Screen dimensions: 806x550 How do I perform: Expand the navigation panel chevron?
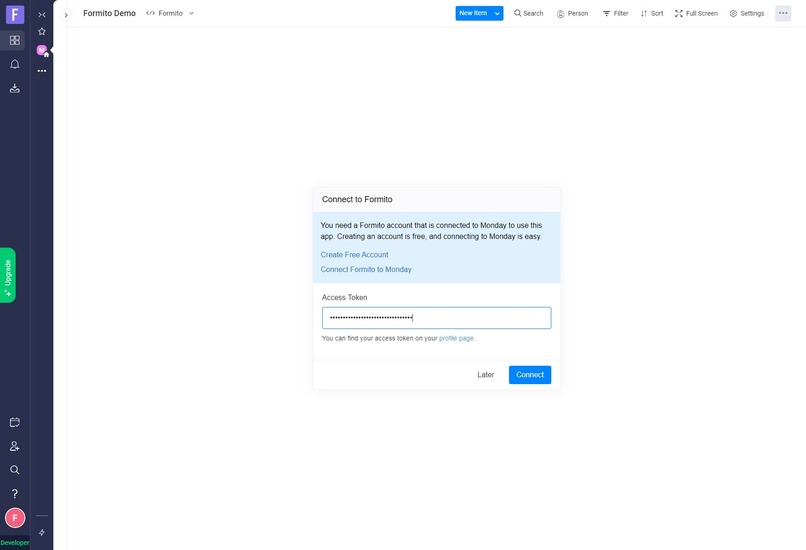[66, 15]
